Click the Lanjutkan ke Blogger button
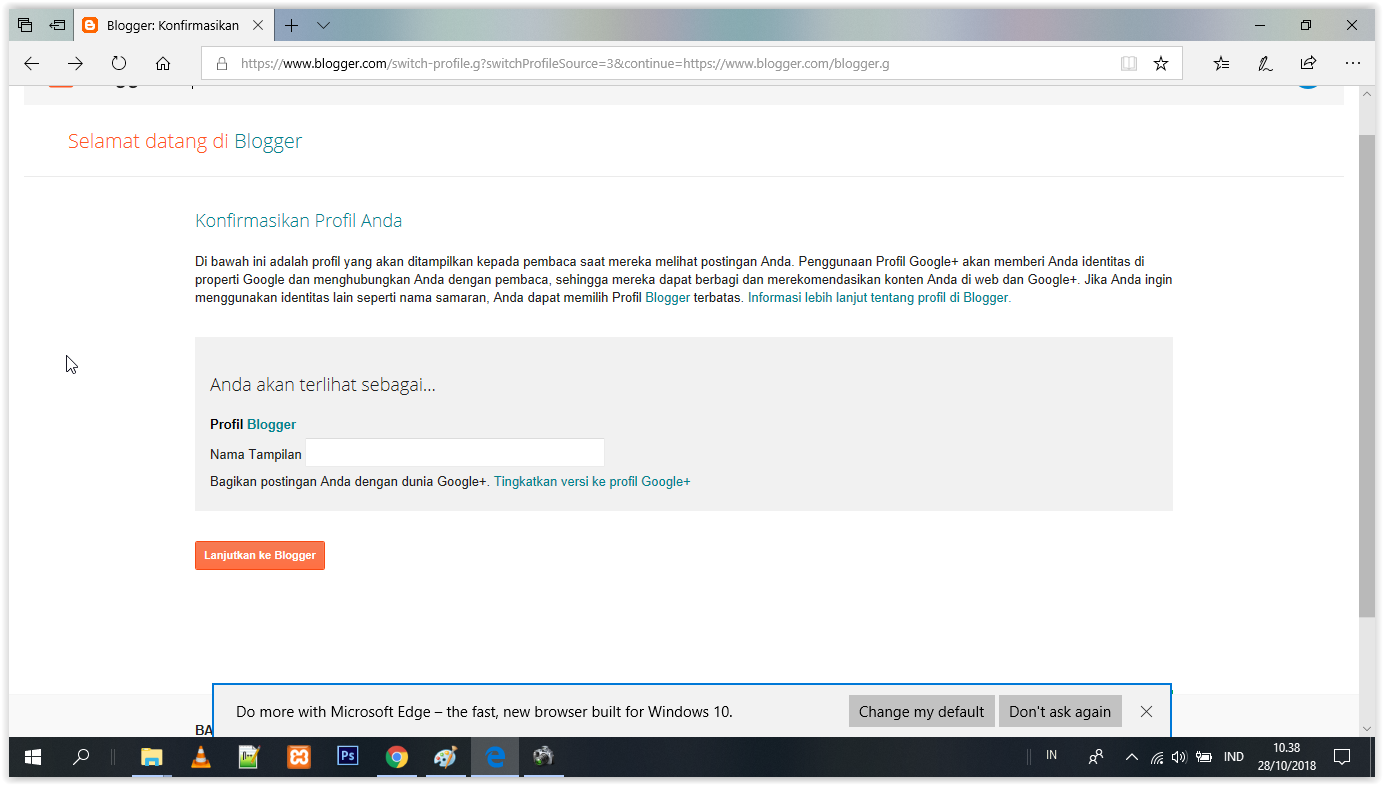The width and height of the screenshot is (1383, 785). point(260,555)
